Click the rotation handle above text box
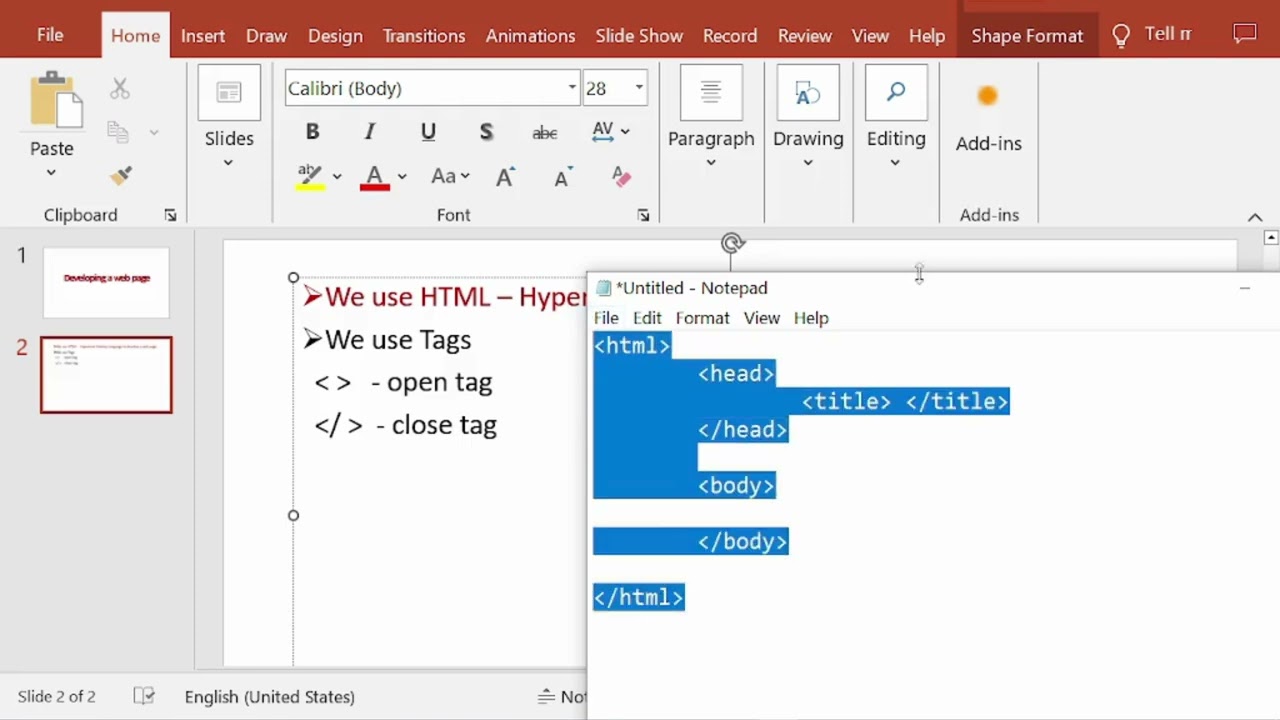Screen dimensions: 1280x720 (733, 243)
